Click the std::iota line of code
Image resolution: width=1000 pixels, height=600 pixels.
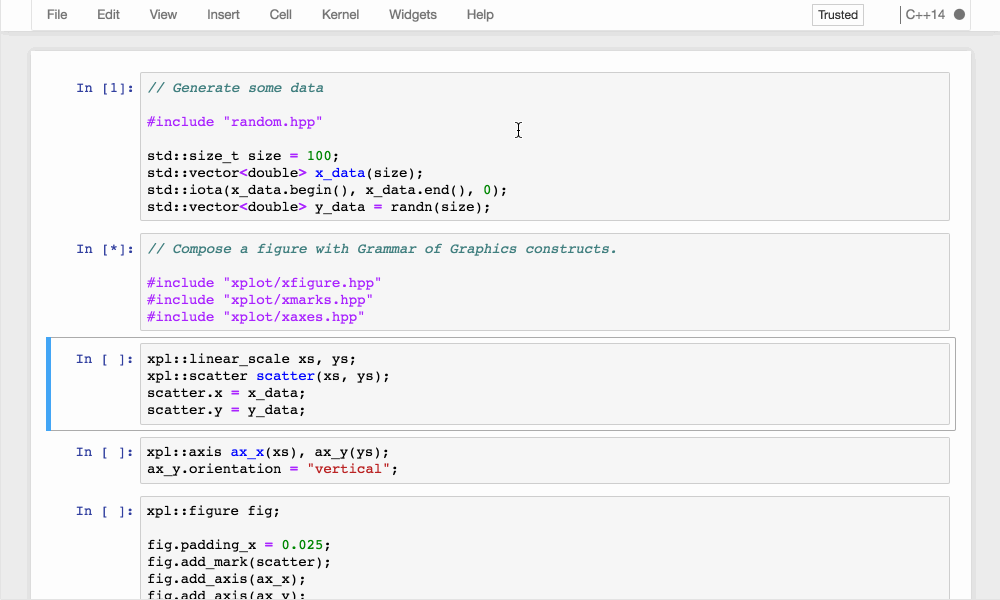327,190
